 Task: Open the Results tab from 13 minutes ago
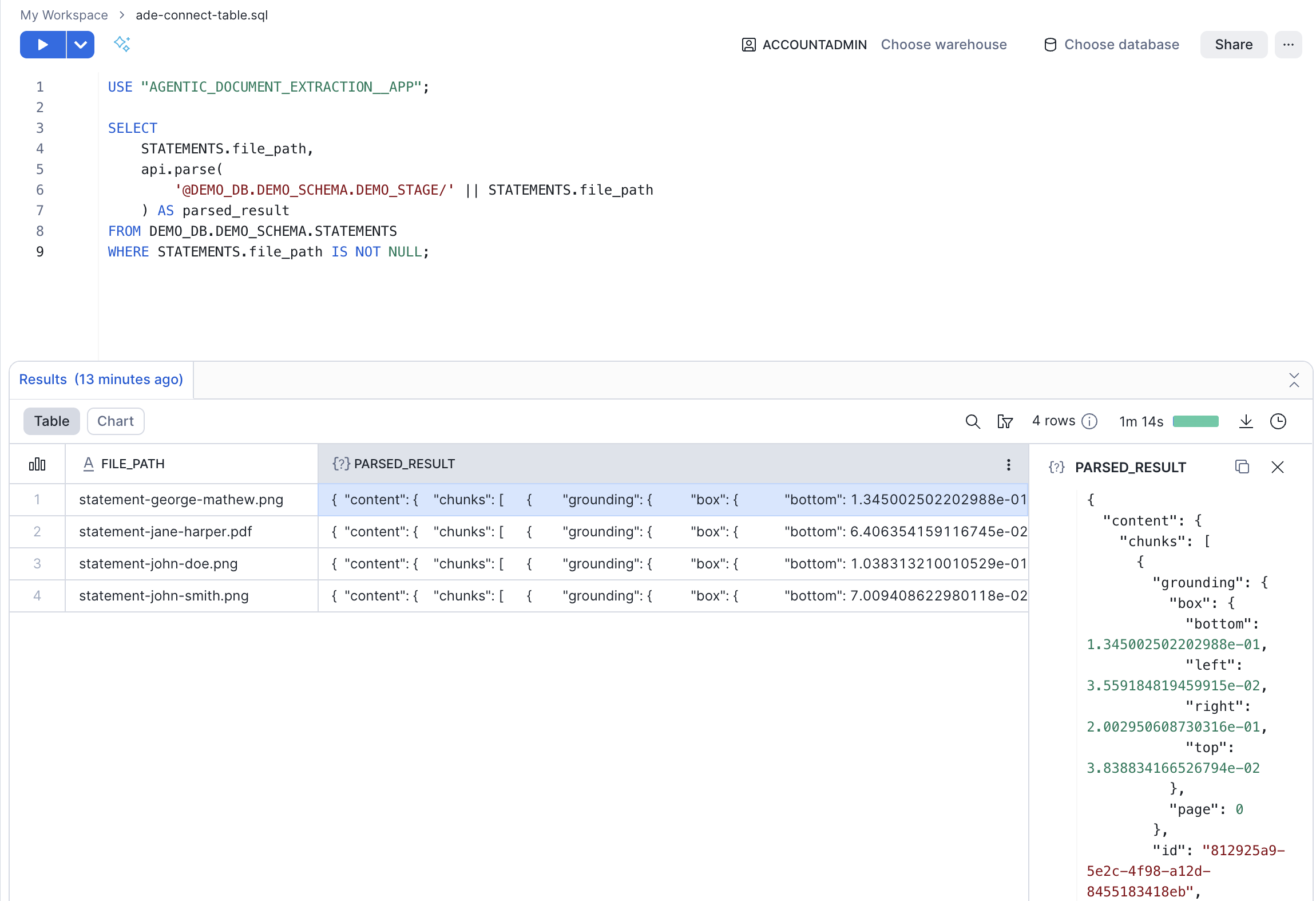coord(101,379)
